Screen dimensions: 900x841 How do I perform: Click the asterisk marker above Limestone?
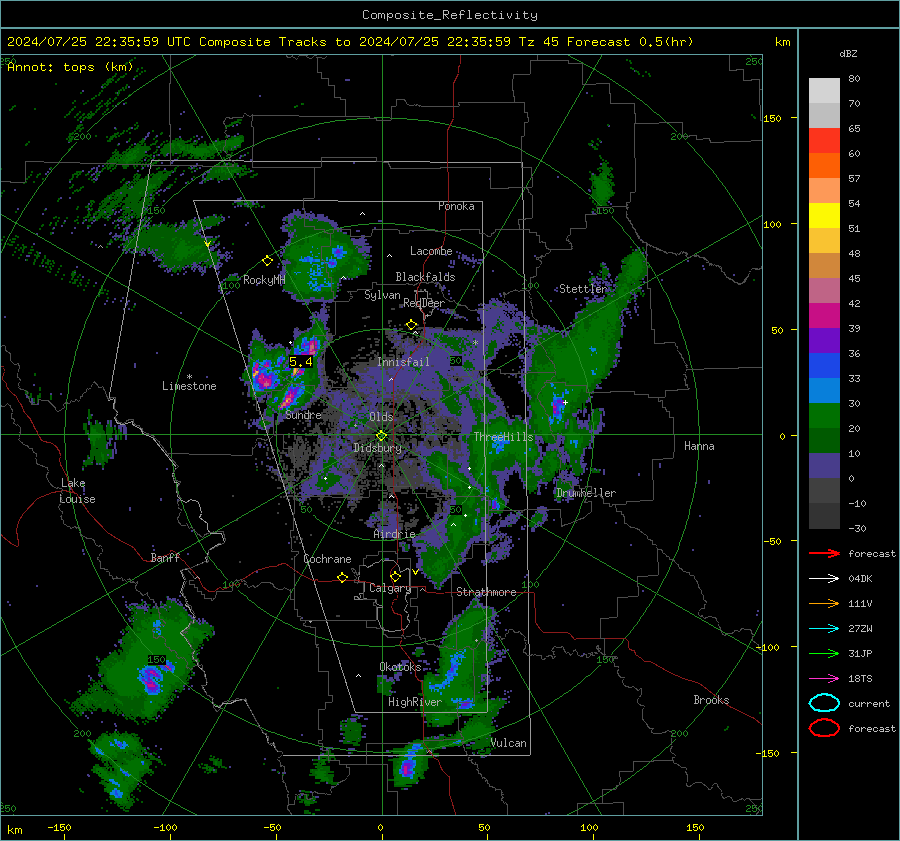coord(189,377)
